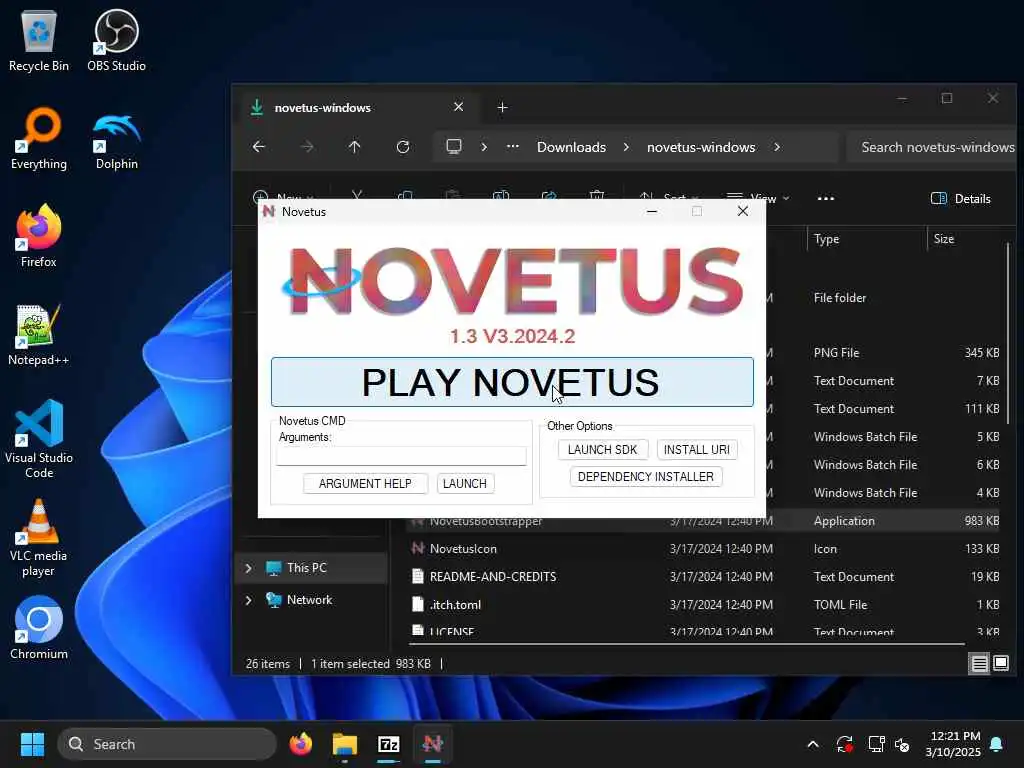Open Firefox from the taskbar
Image resolution: width=1024 pixels, height=768 pixels.
[x=301, y=744]
